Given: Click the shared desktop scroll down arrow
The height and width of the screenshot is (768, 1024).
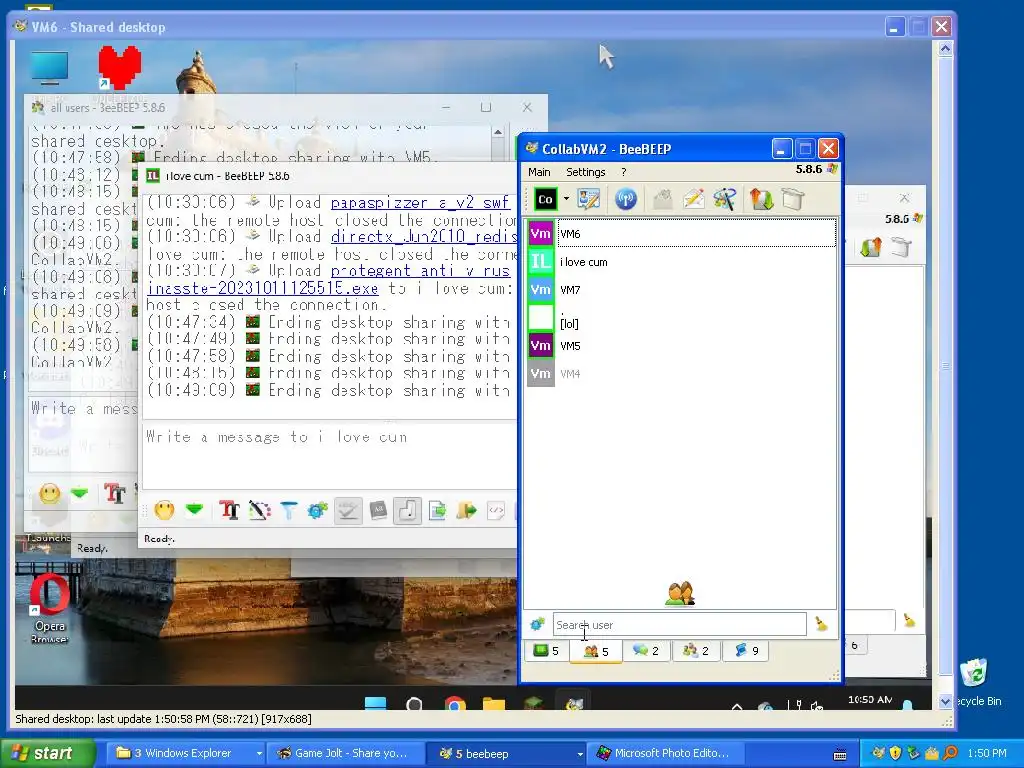Looking at the screenshot, I should point(945,701).
